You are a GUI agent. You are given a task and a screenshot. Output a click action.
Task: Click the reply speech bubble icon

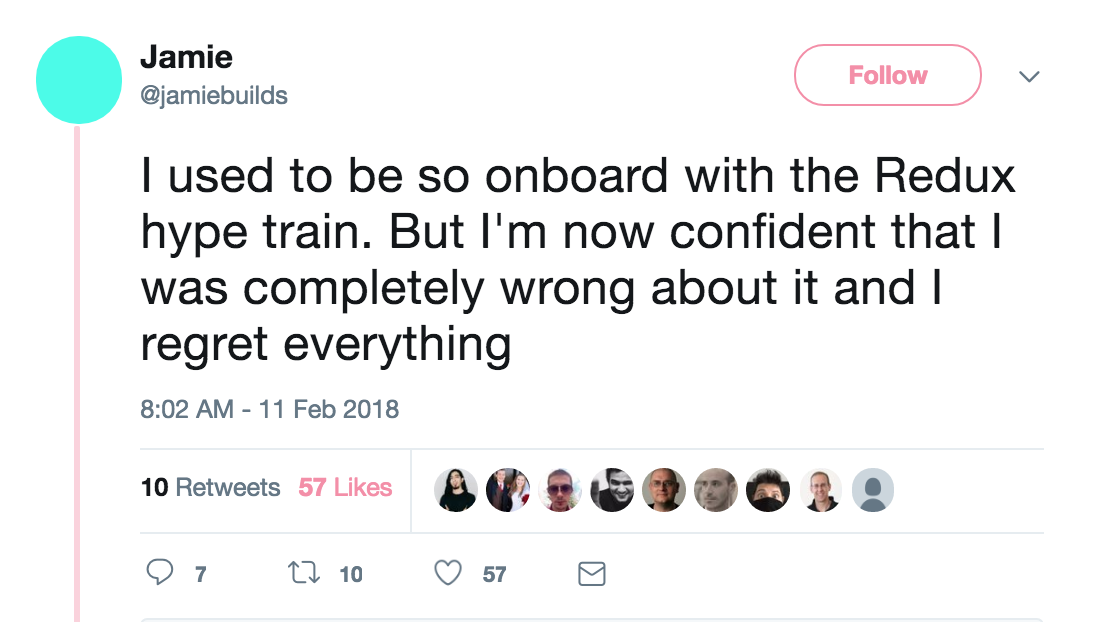coord(161,573)
